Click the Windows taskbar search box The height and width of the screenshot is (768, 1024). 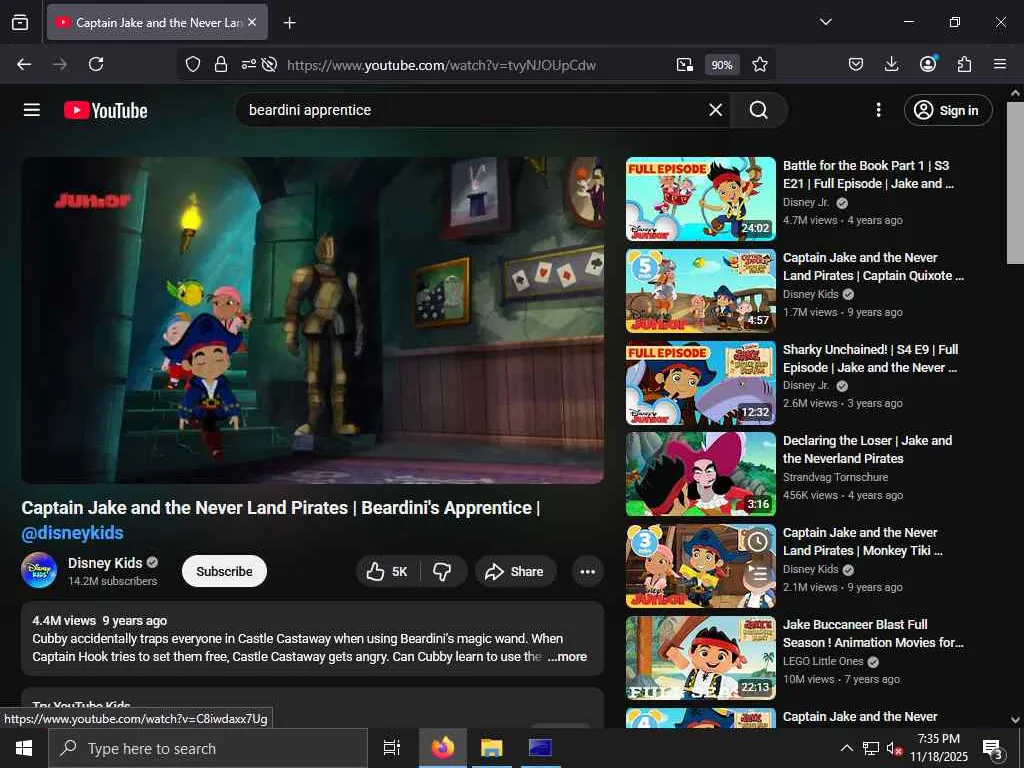coord(208,748)
